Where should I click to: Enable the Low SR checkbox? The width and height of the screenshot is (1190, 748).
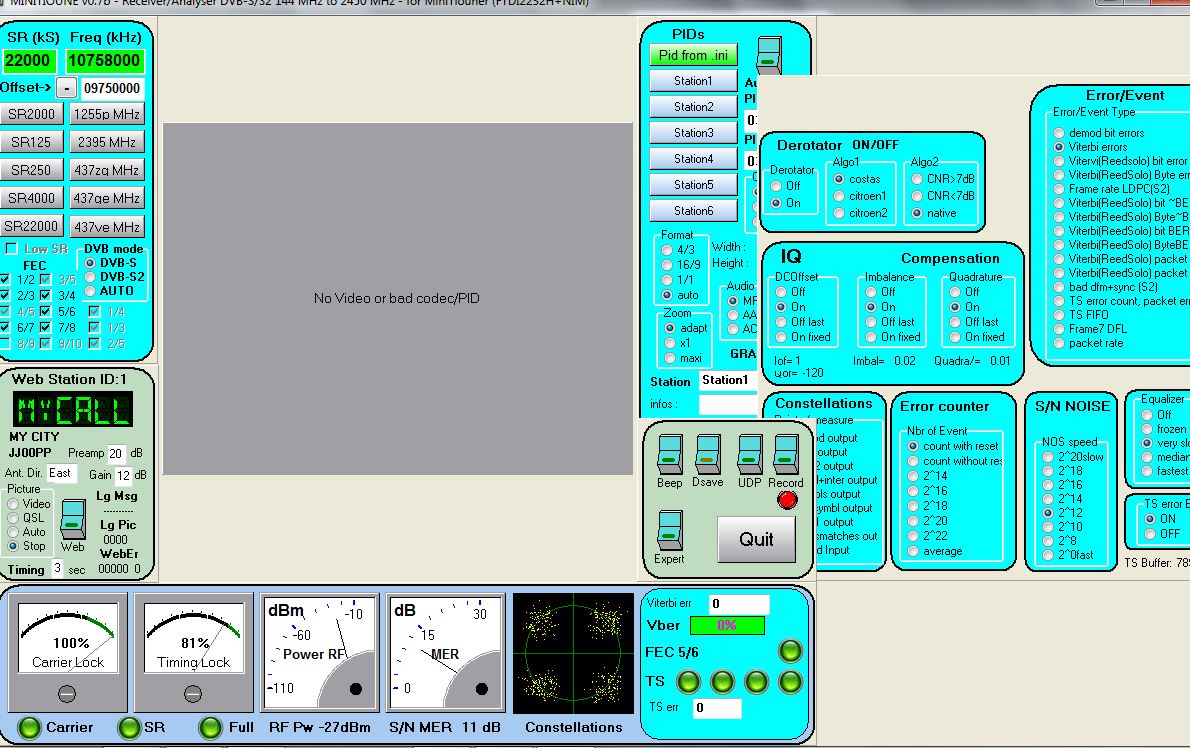click(11, 249)
